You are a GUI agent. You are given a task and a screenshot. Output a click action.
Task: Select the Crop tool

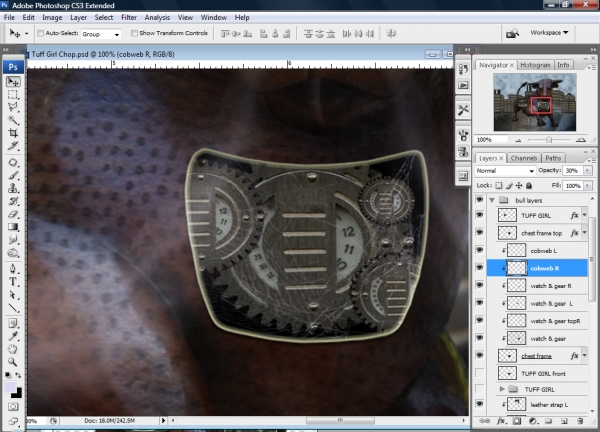coord(13,133)
